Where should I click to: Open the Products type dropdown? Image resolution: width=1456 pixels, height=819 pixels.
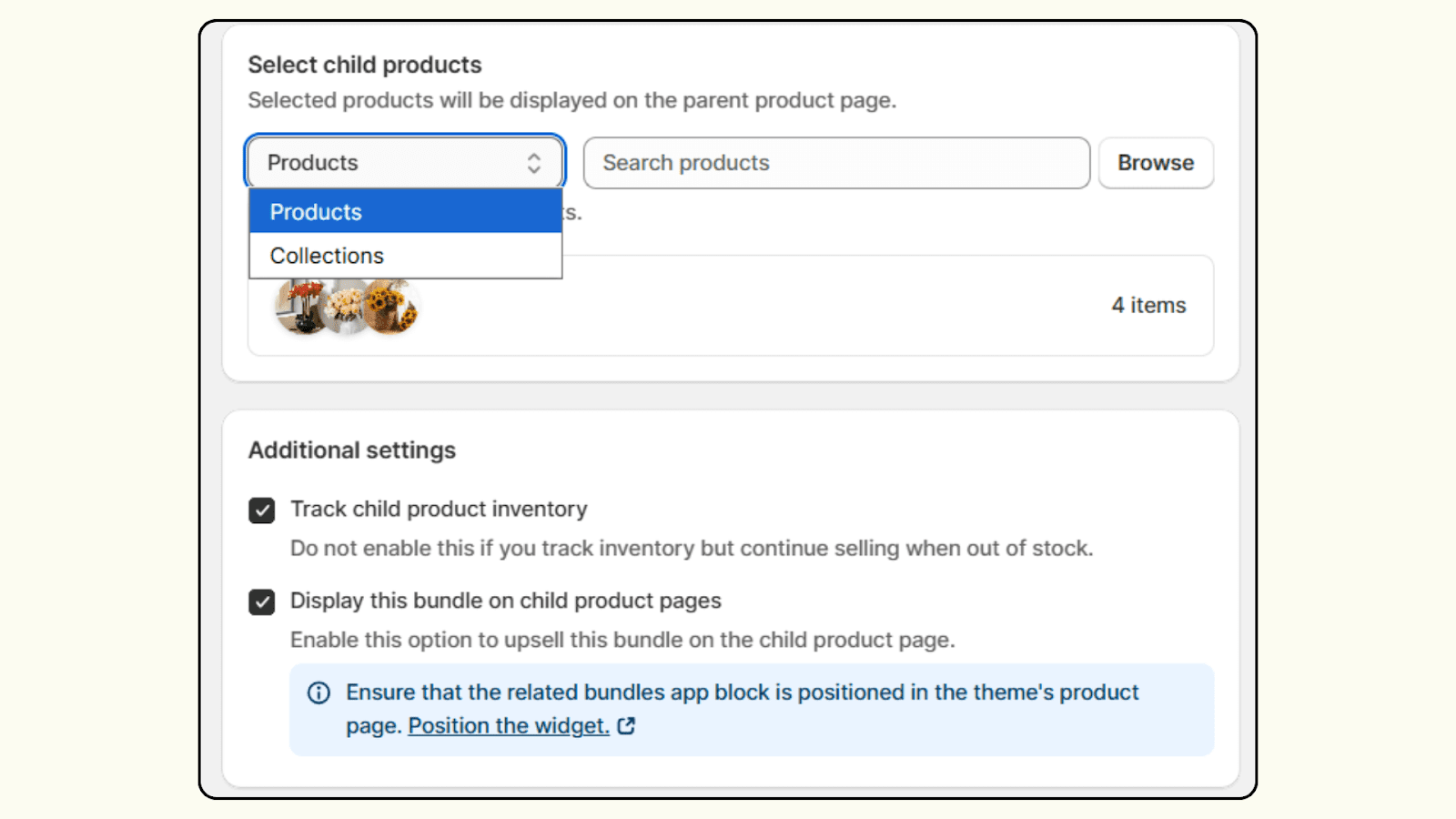[405, 163]
